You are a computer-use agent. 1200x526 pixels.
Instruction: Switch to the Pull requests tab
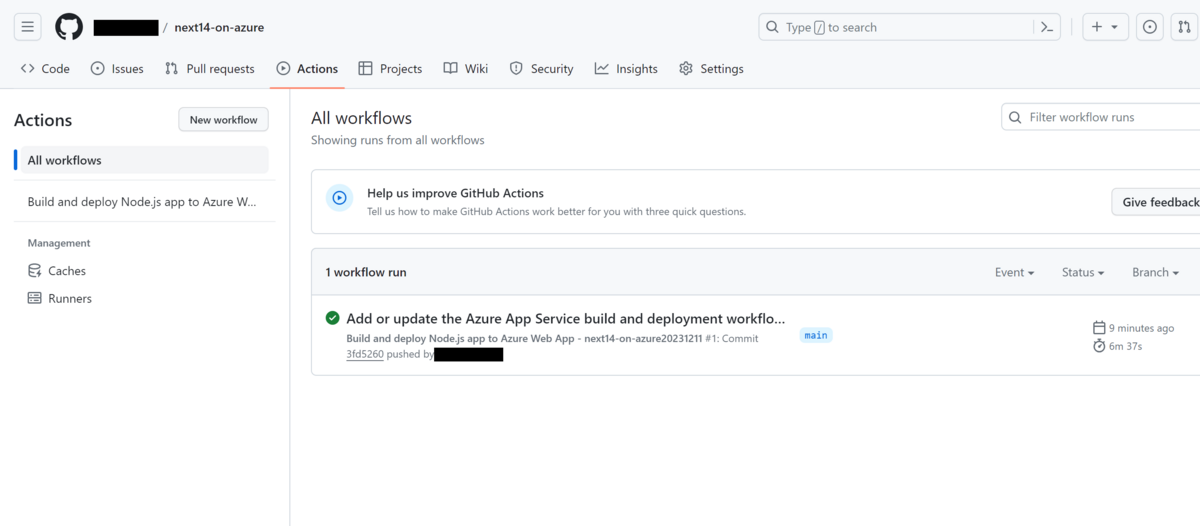[x=210, y=68]
